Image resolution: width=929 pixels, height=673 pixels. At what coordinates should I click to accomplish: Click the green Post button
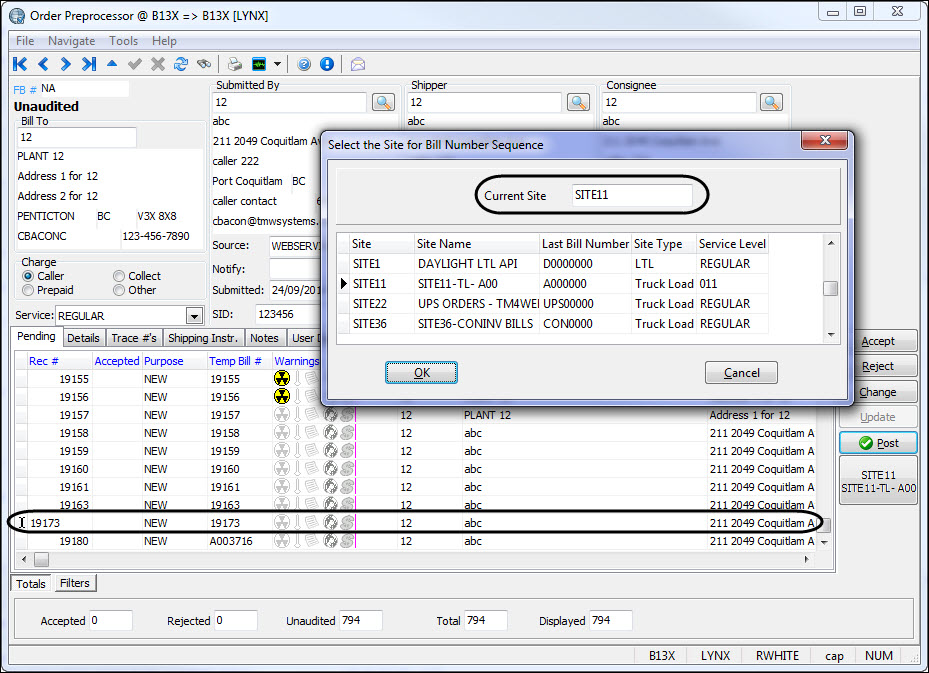click(x=878, y=443)
